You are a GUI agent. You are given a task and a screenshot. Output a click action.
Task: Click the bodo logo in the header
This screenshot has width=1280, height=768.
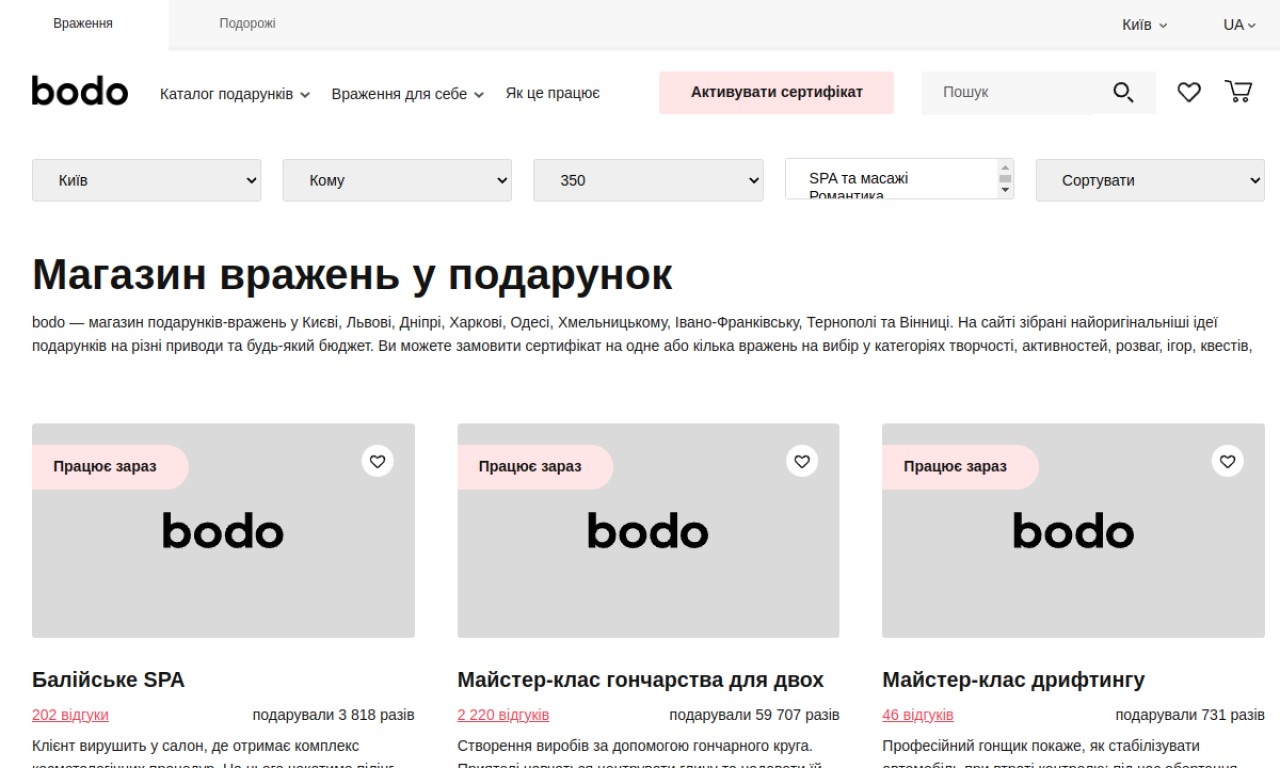(80, 92)
